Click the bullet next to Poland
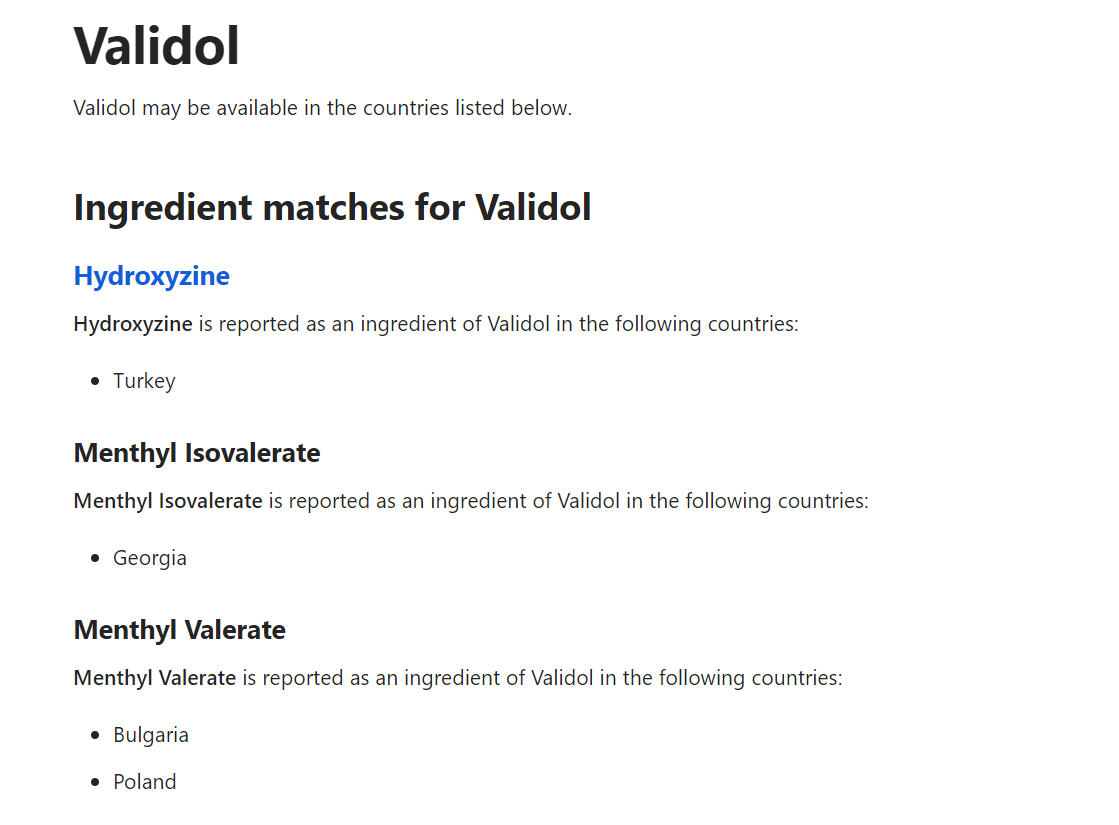 96,782
